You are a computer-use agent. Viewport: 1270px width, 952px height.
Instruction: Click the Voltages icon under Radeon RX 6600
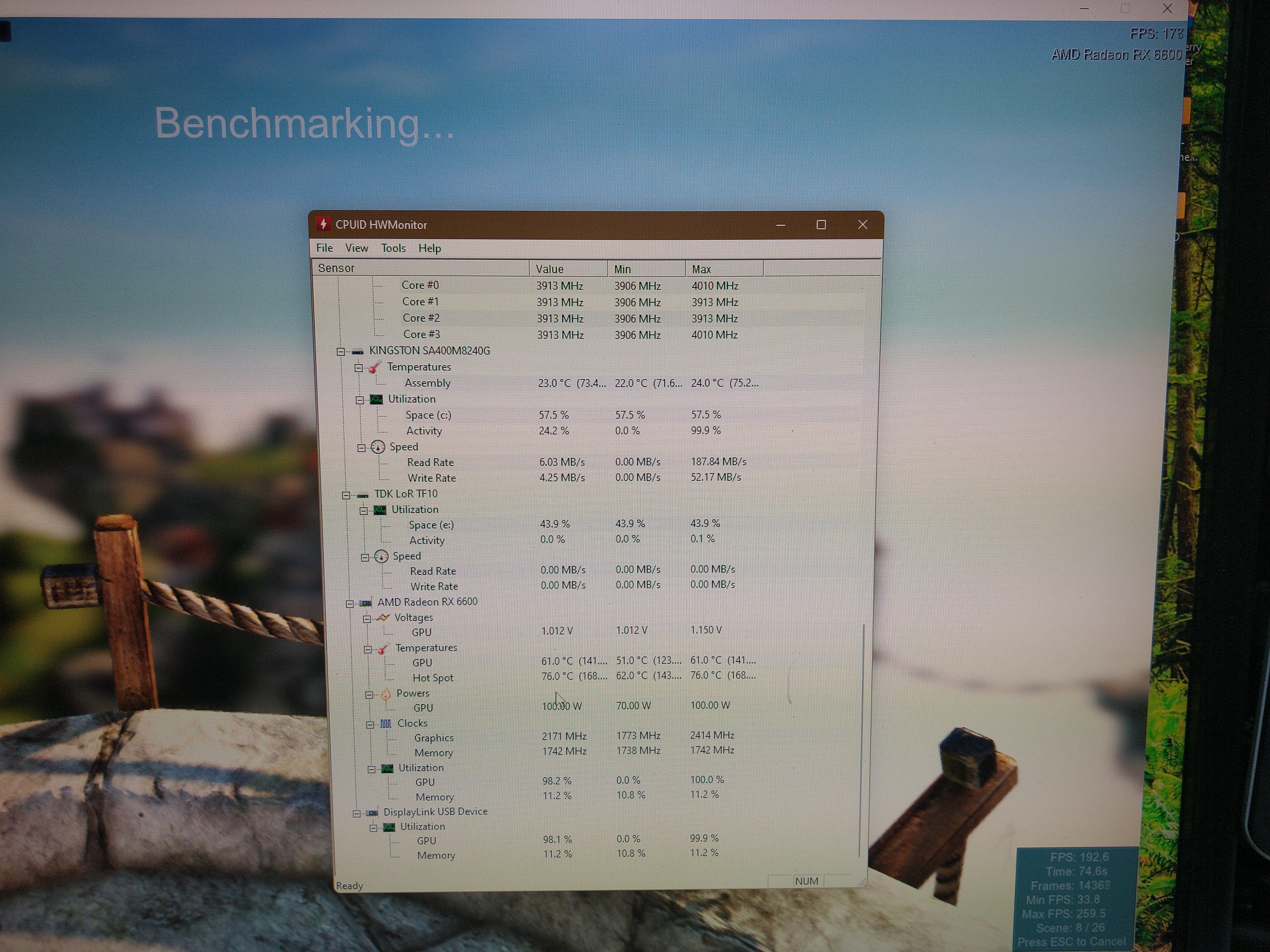click(383, 618)
